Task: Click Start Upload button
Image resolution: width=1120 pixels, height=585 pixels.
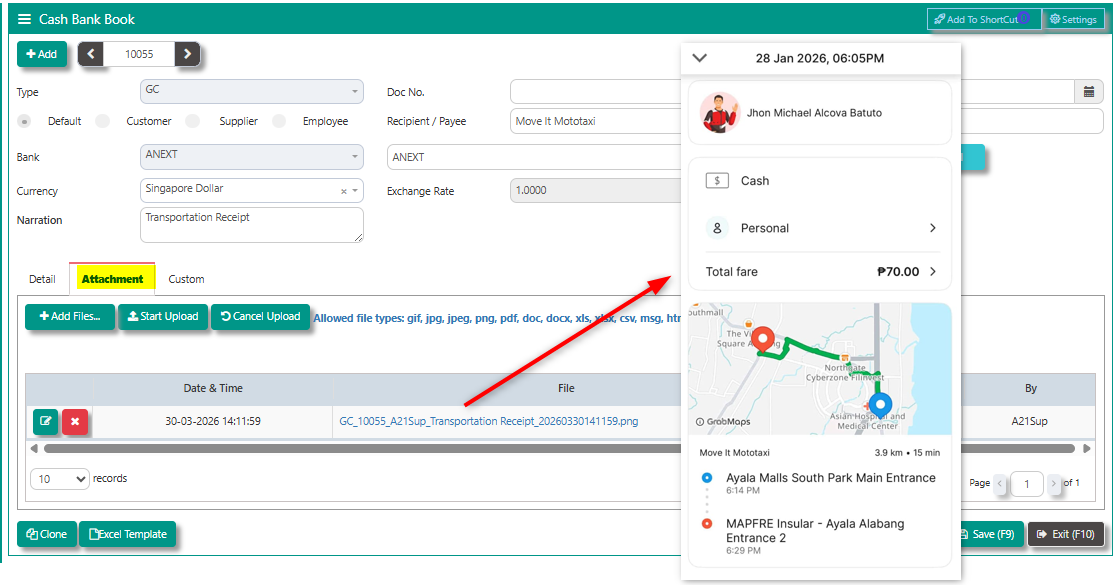Action: tap(163, 316)
